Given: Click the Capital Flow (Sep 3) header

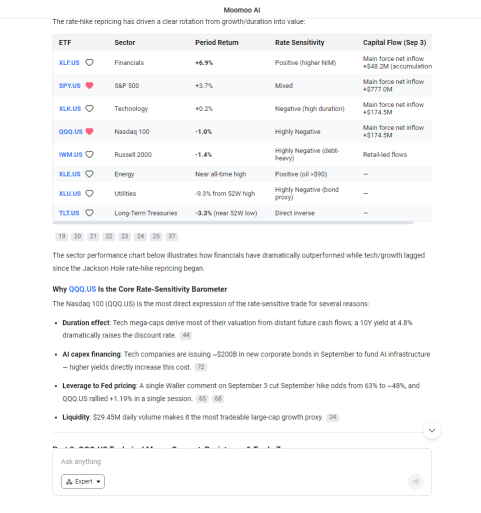Looking at the screenshot, I should [394, 43].
